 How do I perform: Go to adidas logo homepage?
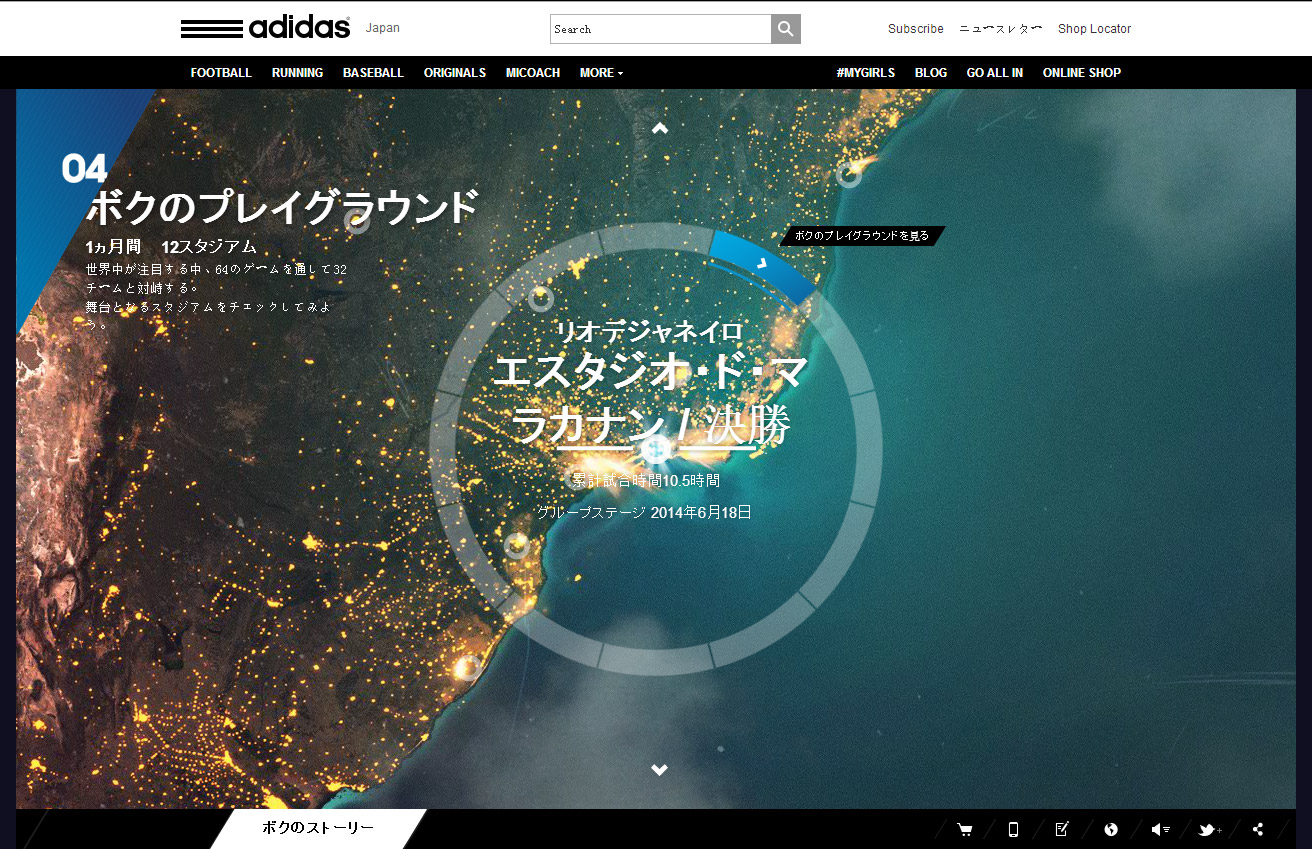pos(266,28)
